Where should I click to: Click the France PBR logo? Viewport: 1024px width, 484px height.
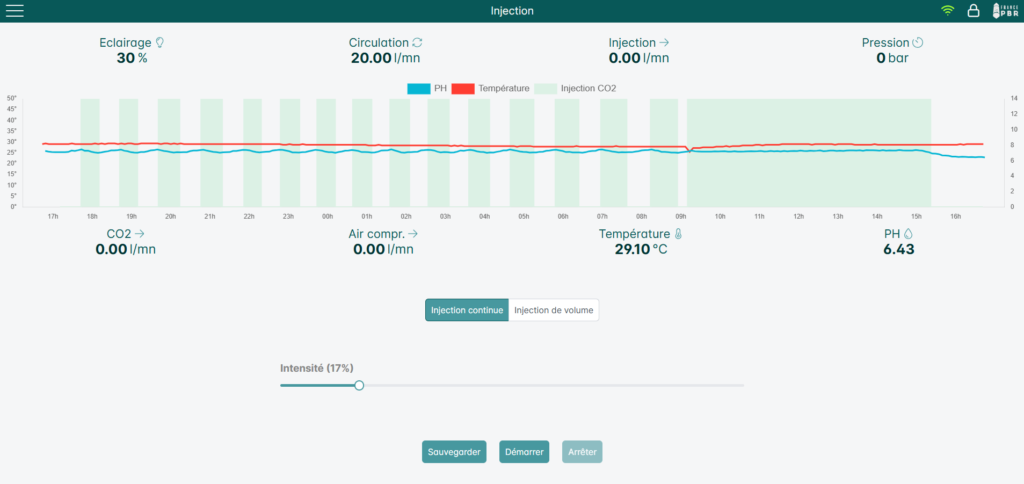point(1005,10)
